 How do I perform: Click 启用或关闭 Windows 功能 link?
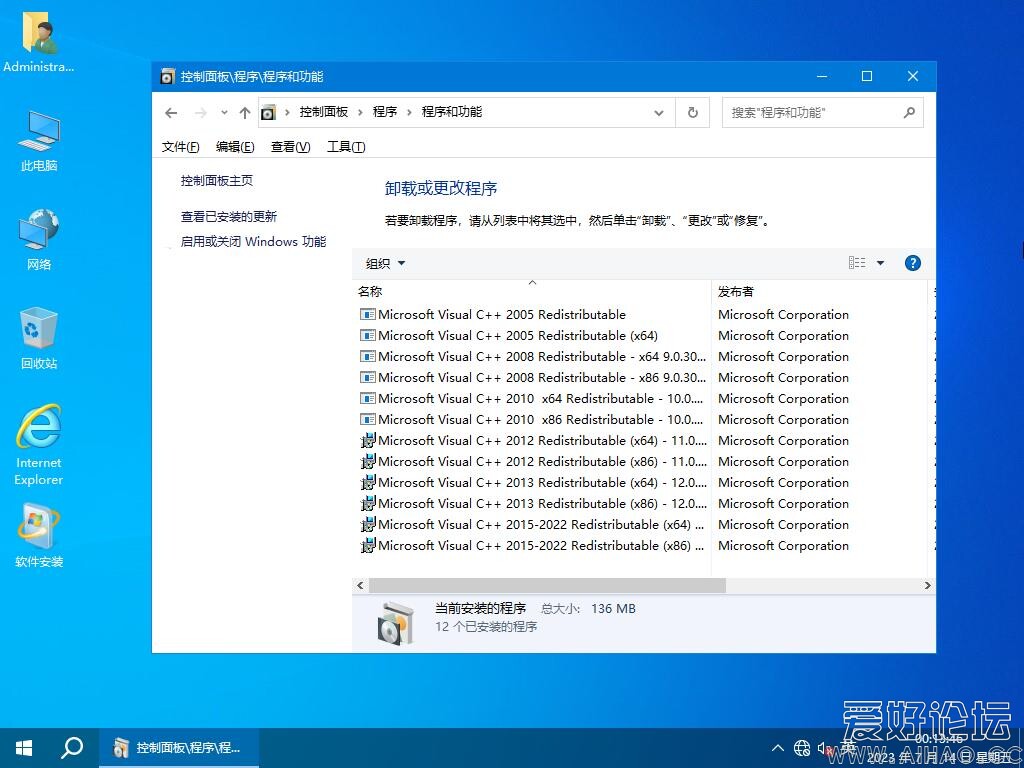pyautogui.click(x=253, y=241)
